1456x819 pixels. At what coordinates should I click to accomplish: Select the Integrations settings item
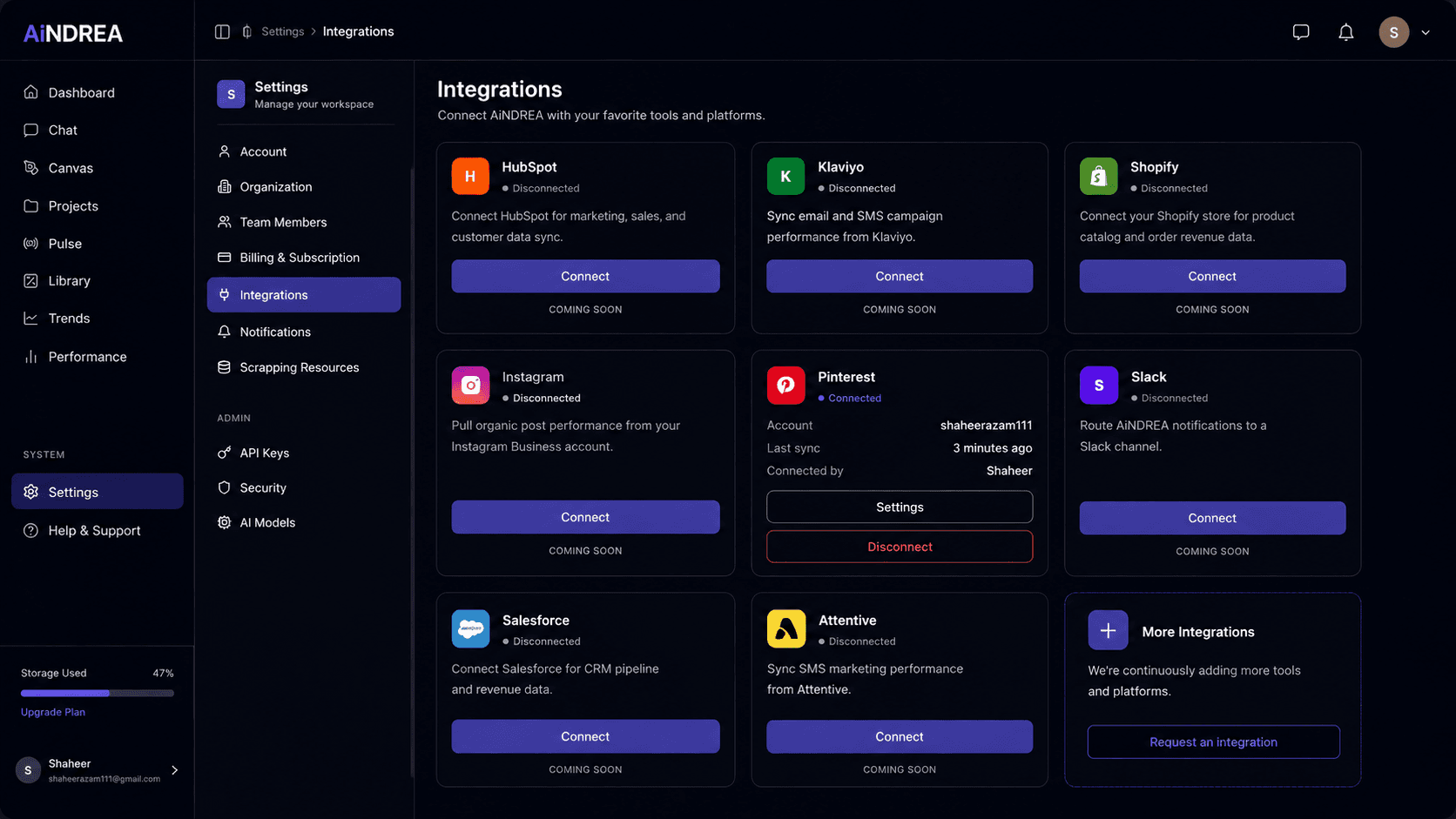(304, 295)
